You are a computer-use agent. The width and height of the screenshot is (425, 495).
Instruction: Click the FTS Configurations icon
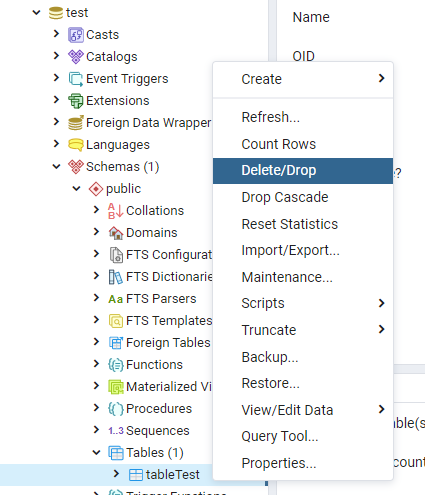pyautogui.click(x=116, y=255)
